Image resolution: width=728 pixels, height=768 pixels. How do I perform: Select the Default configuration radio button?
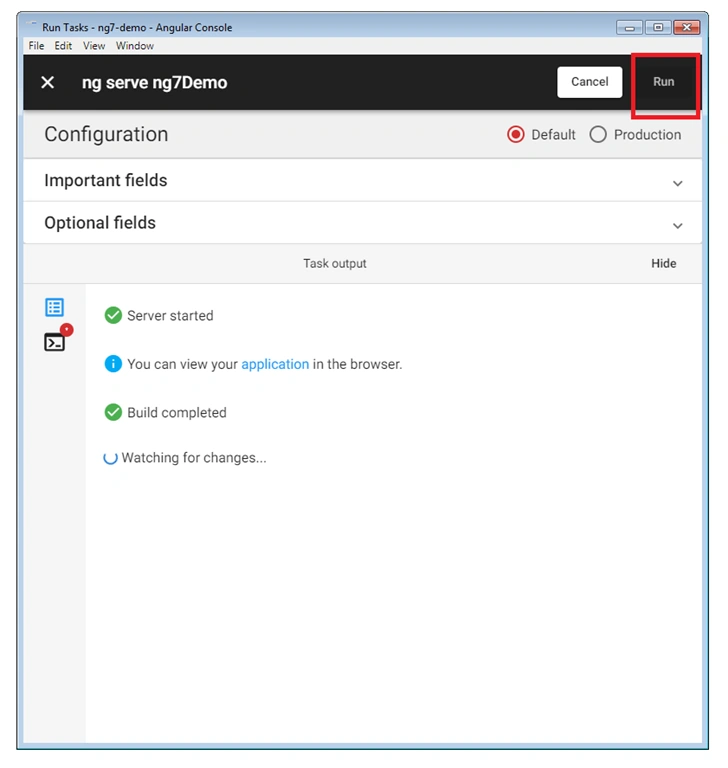(515, 134)
